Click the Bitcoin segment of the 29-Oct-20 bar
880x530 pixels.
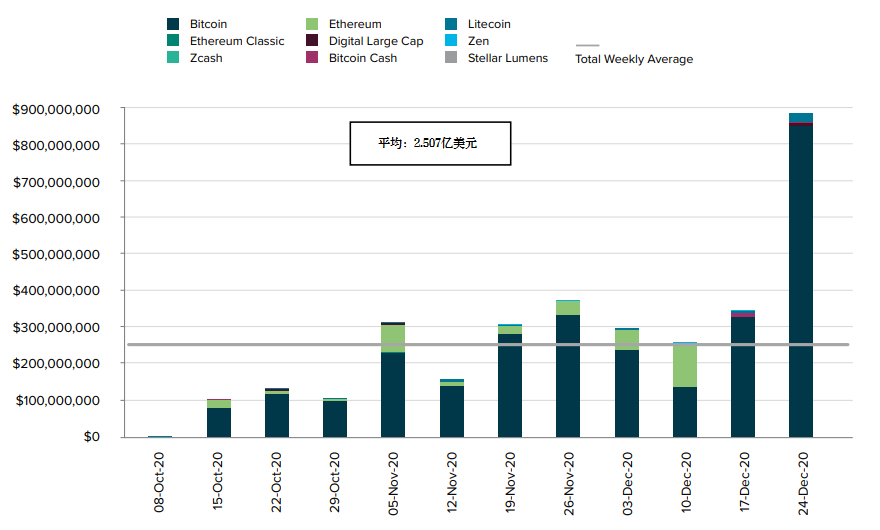pyautogui.click(x=335, y=419)
